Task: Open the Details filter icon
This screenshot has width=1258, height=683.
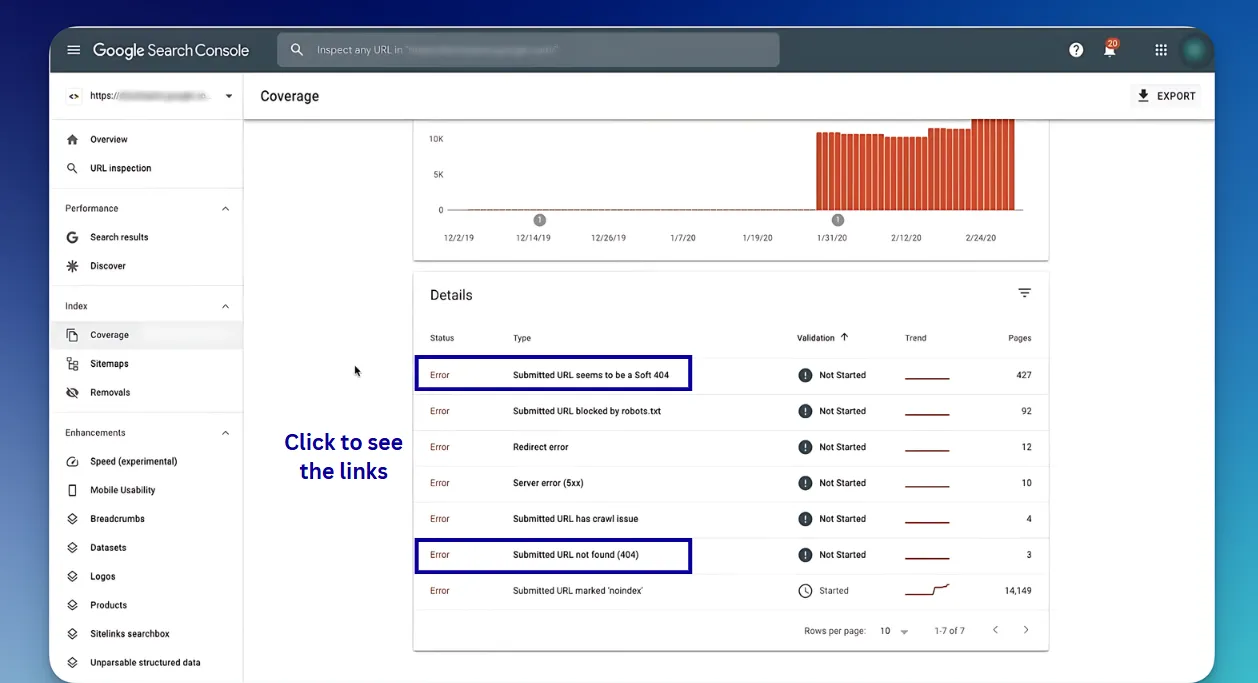Action: [1024, 293]
